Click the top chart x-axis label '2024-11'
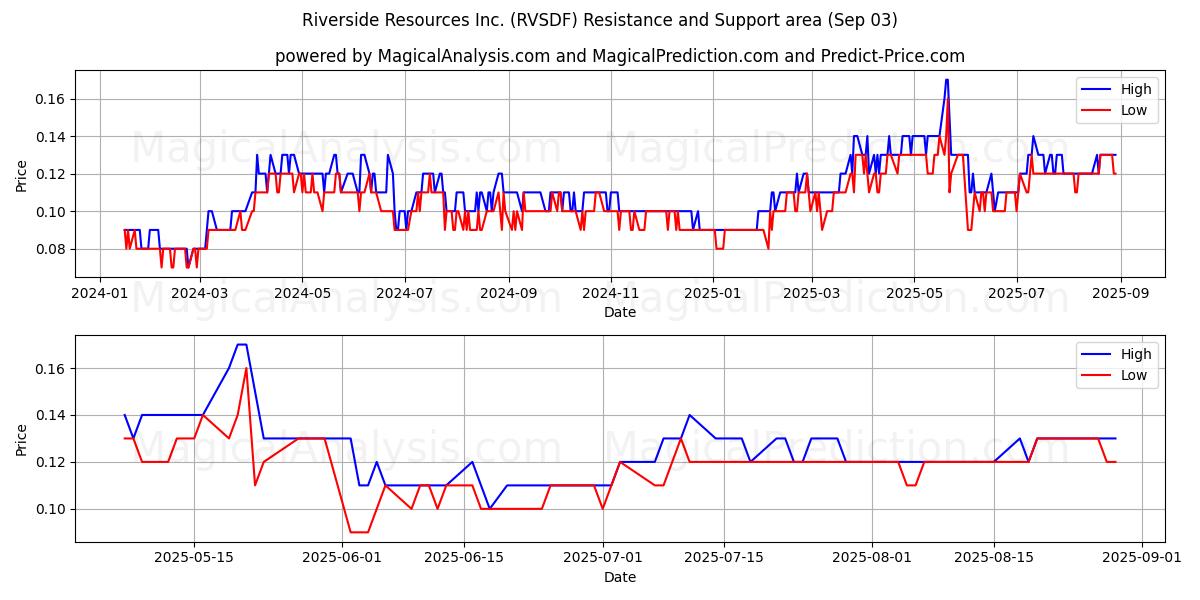This screenshot has height=600, width=1200. (x=610, y=294)
